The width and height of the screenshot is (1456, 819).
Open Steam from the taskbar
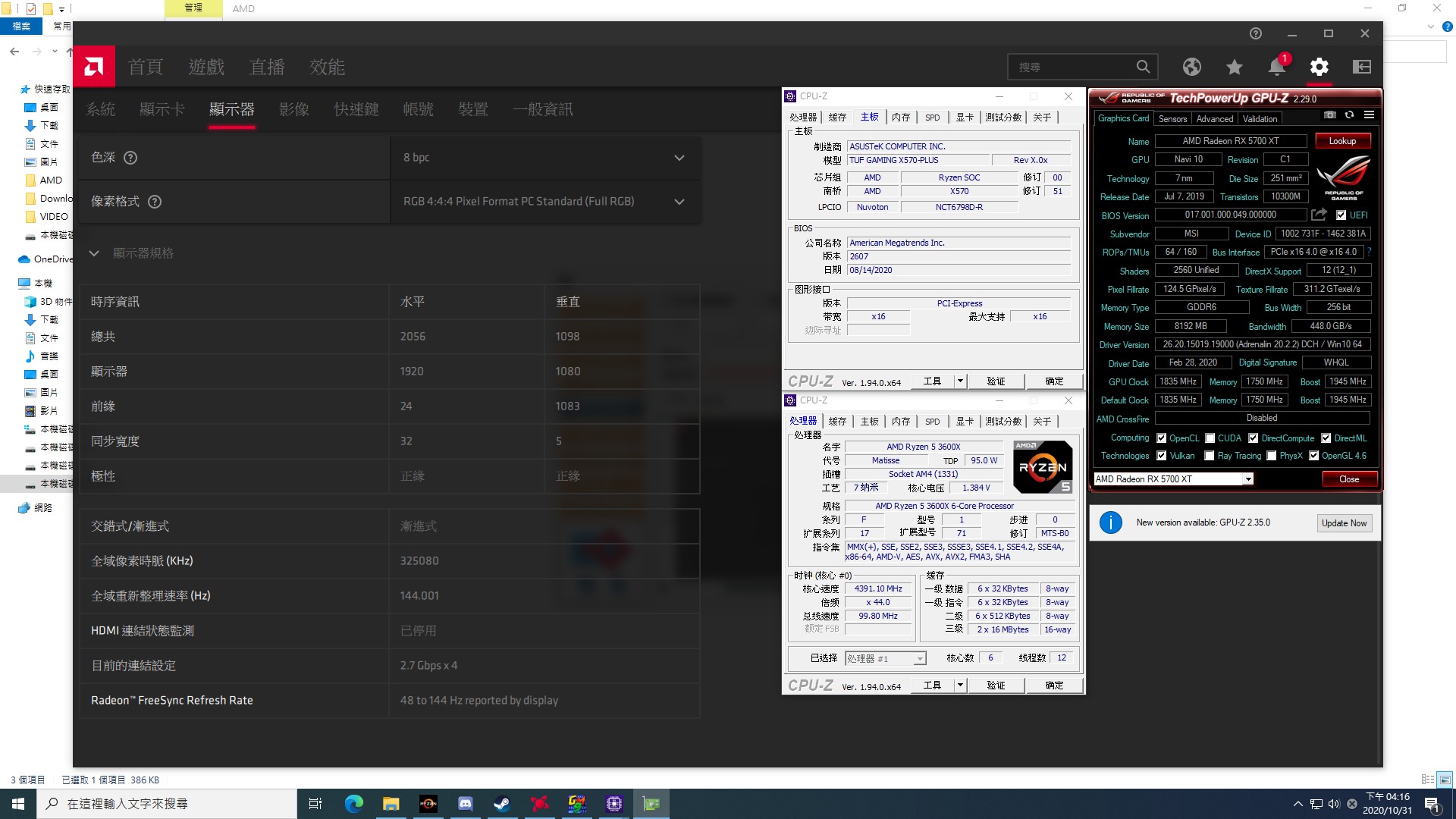click(502, 804)
